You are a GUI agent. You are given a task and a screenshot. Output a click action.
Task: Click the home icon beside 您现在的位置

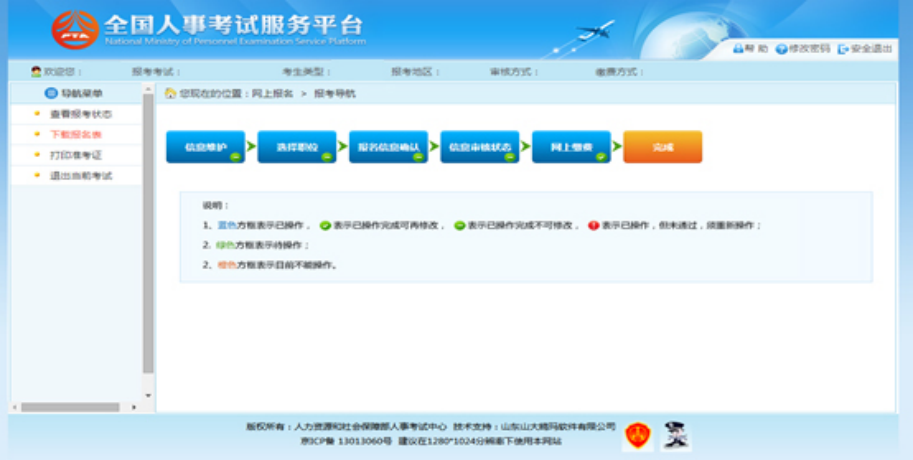170,93
